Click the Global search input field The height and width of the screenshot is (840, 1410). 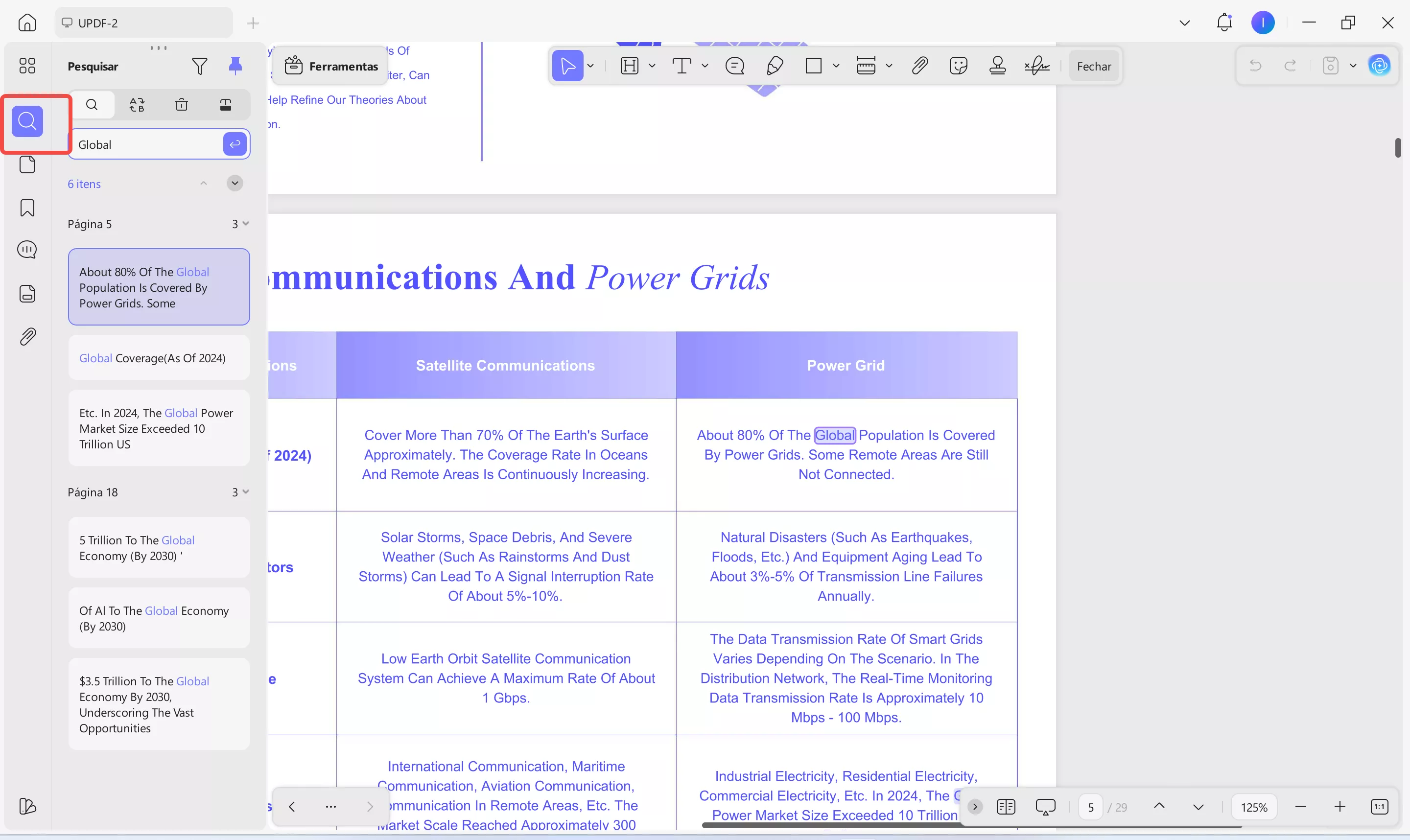pos(147,144)
